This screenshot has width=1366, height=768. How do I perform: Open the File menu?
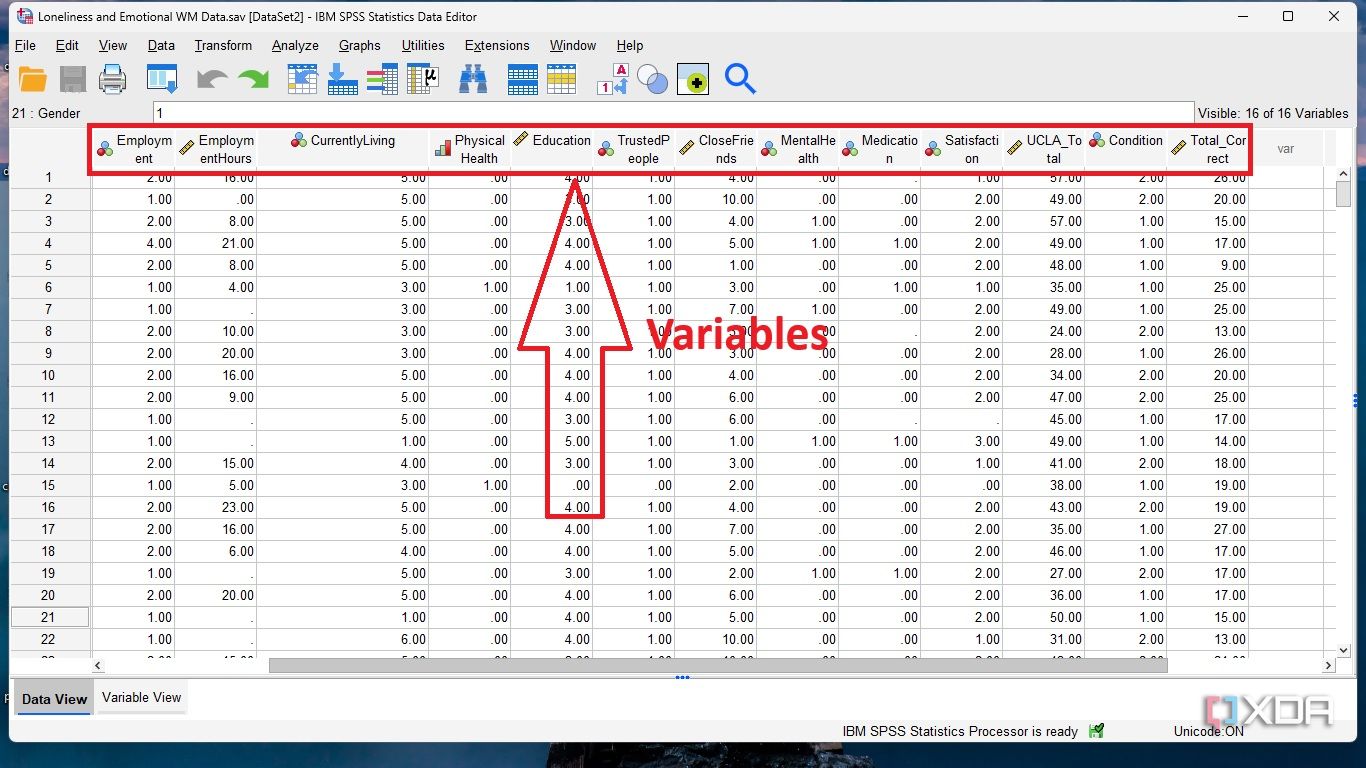[x=25, y=45]
